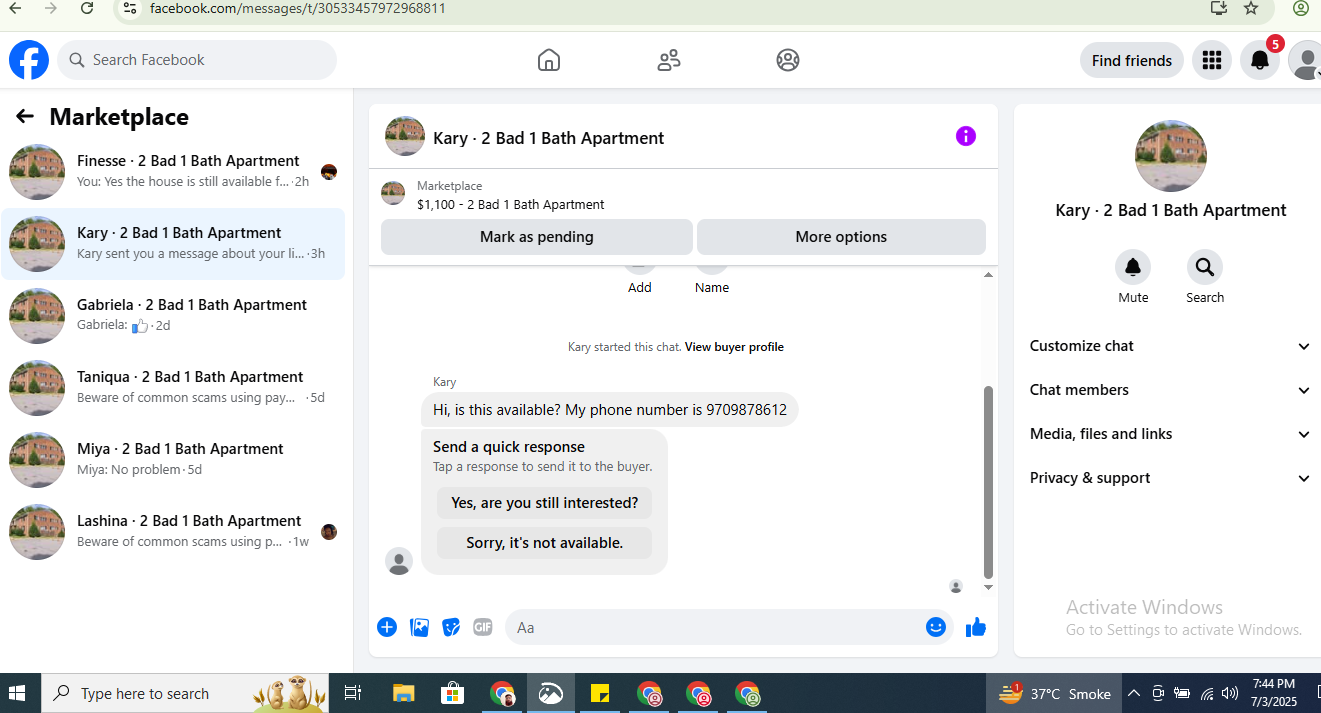Screen dimensions: 1321x713
Task: Open Microsoft Store from taskbar
Action: (453, 693)
